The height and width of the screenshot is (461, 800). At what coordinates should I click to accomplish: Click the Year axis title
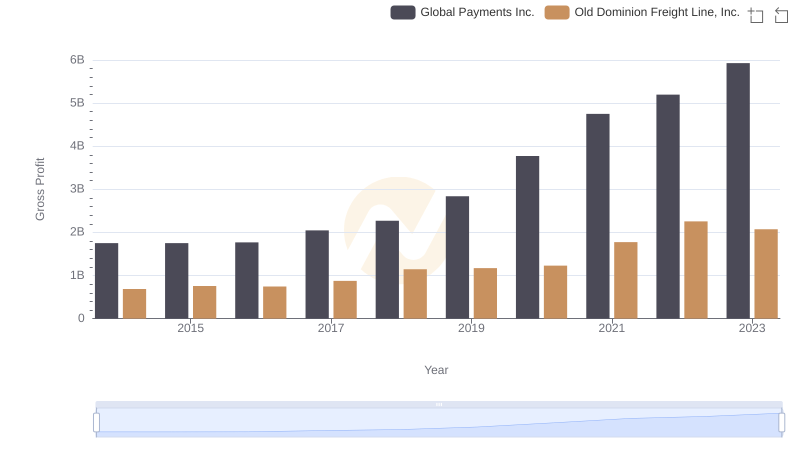(436, 370)
